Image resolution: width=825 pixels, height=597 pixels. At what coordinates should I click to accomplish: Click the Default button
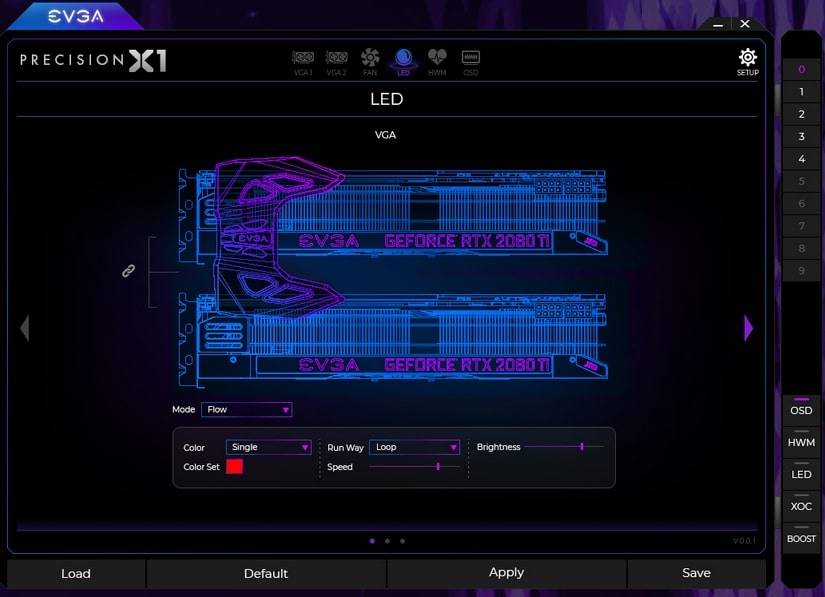(266, 574)
